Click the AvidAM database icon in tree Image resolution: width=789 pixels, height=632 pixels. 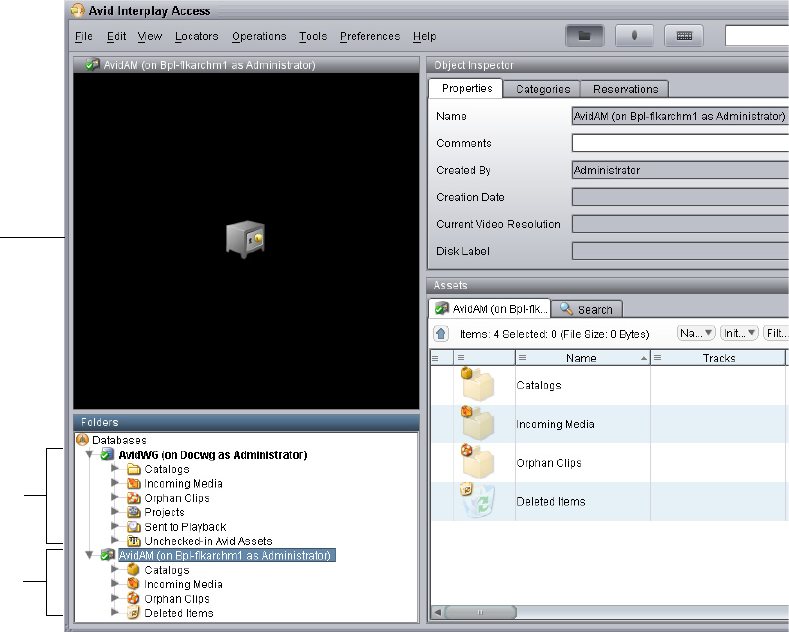coord(107,555)
